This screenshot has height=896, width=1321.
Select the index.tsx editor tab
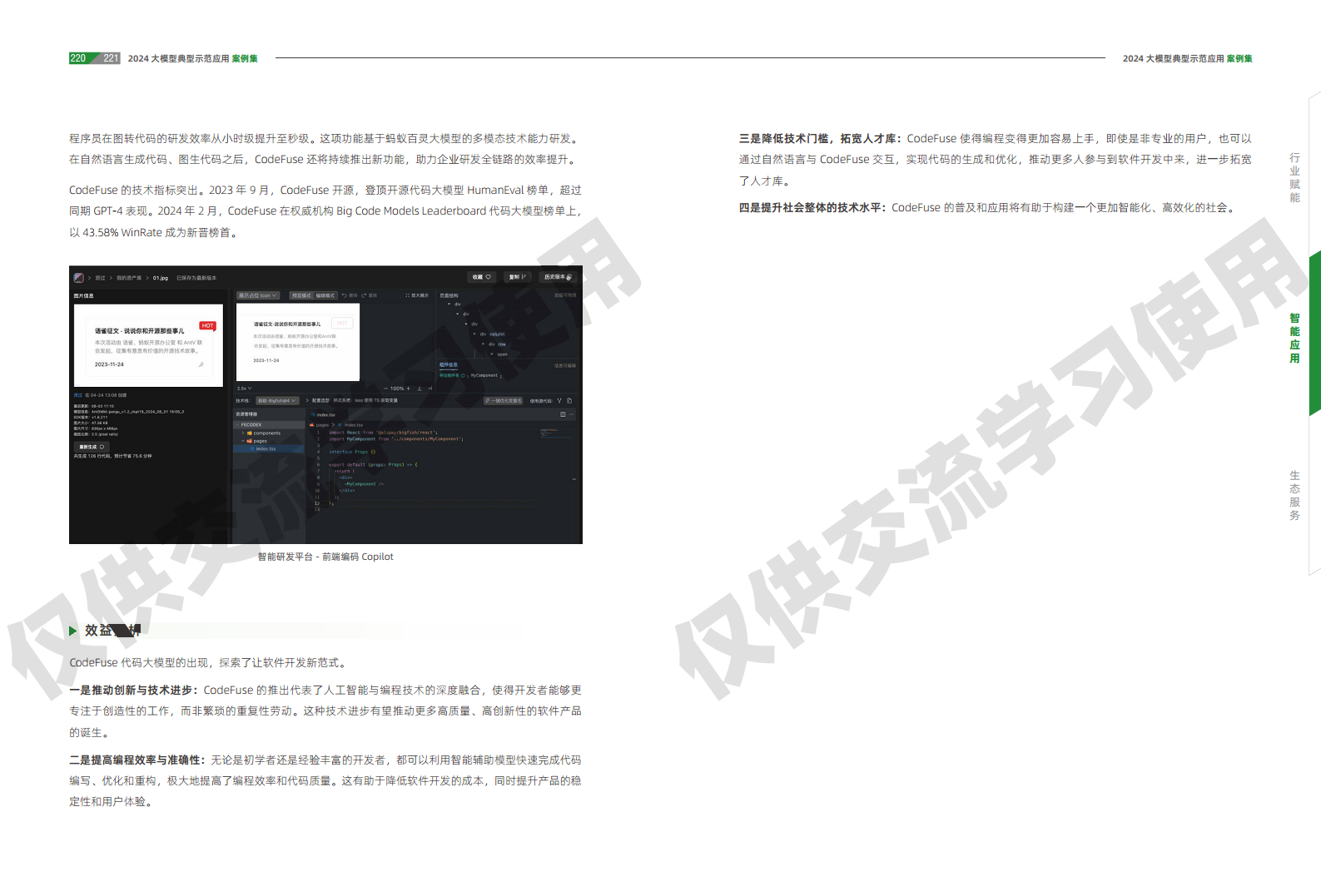(x=325, y=414)
